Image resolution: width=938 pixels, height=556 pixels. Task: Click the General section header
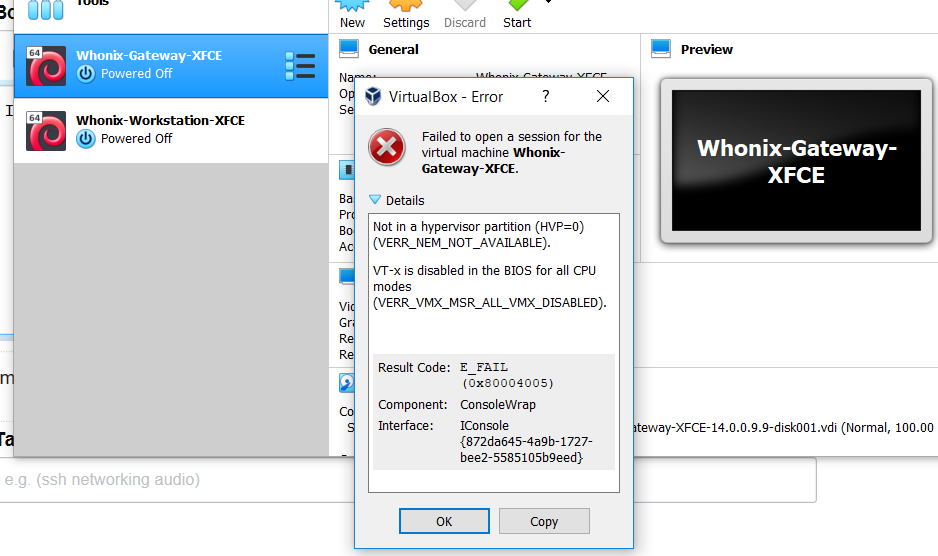(393, 49)
